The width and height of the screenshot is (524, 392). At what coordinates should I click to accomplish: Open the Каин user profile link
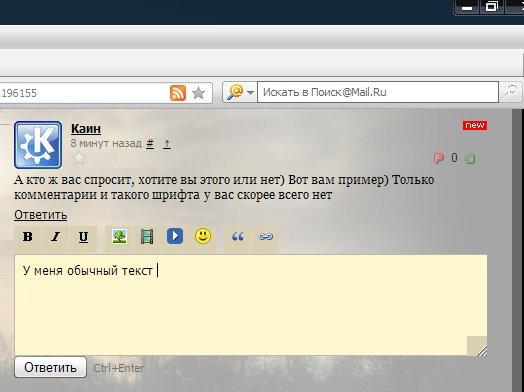pos(86,129)
